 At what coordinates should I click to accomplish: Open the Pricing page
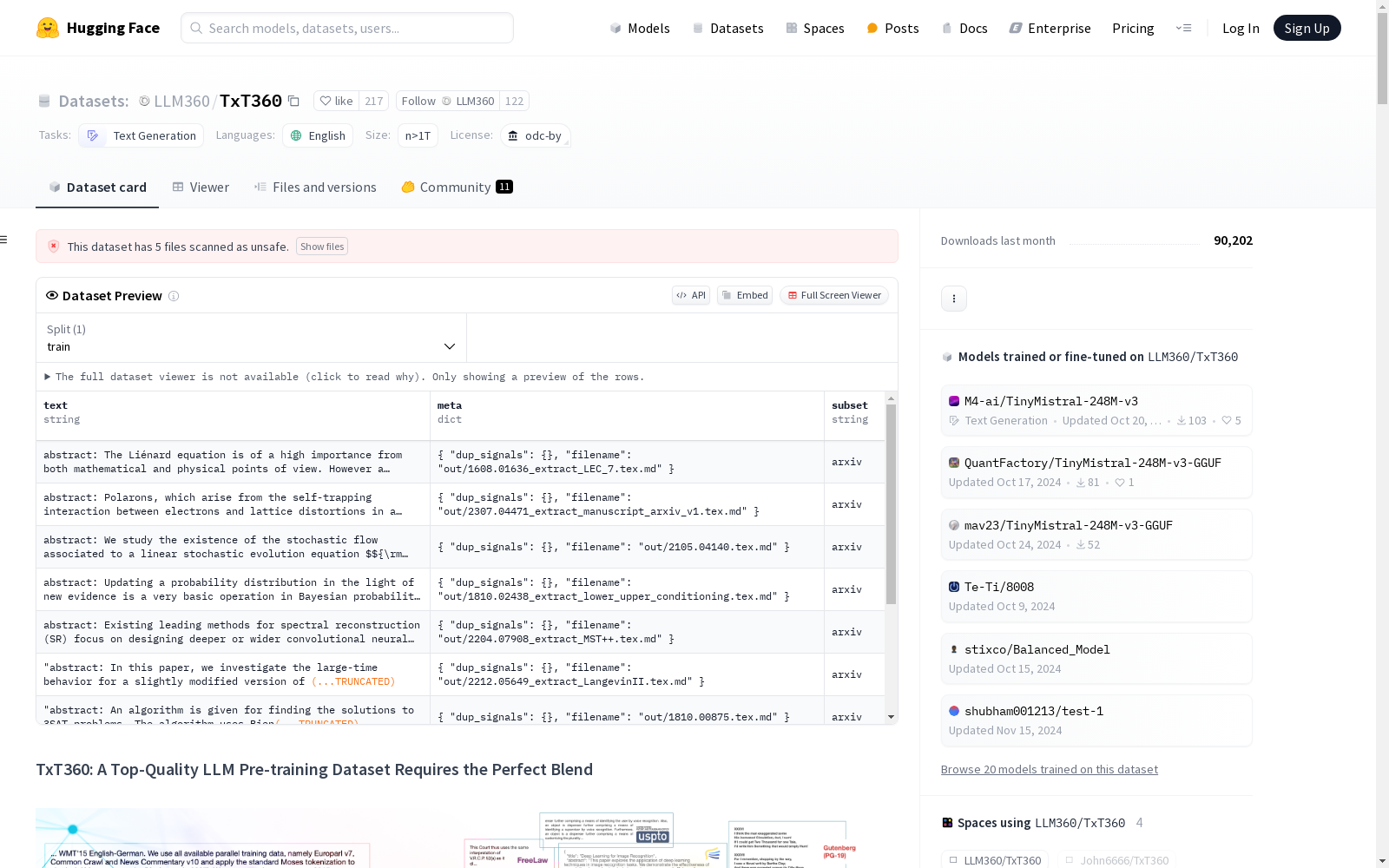[1133, 28]
